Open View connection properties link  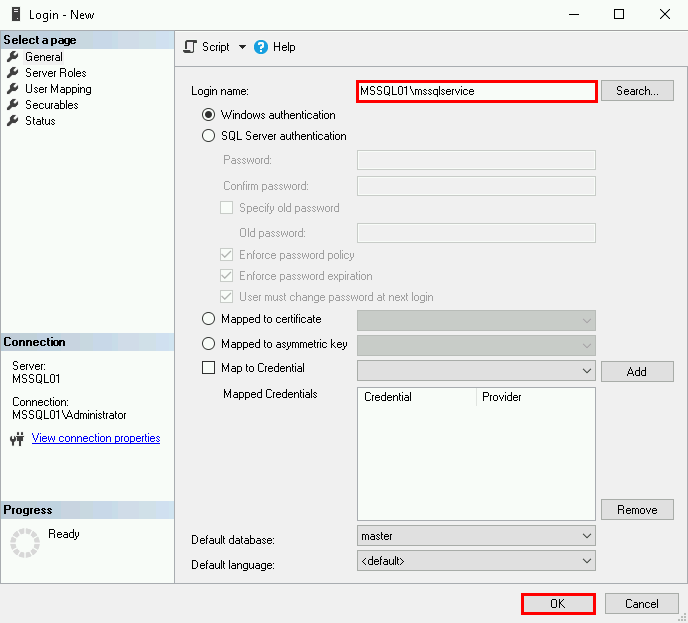(96, 438)
